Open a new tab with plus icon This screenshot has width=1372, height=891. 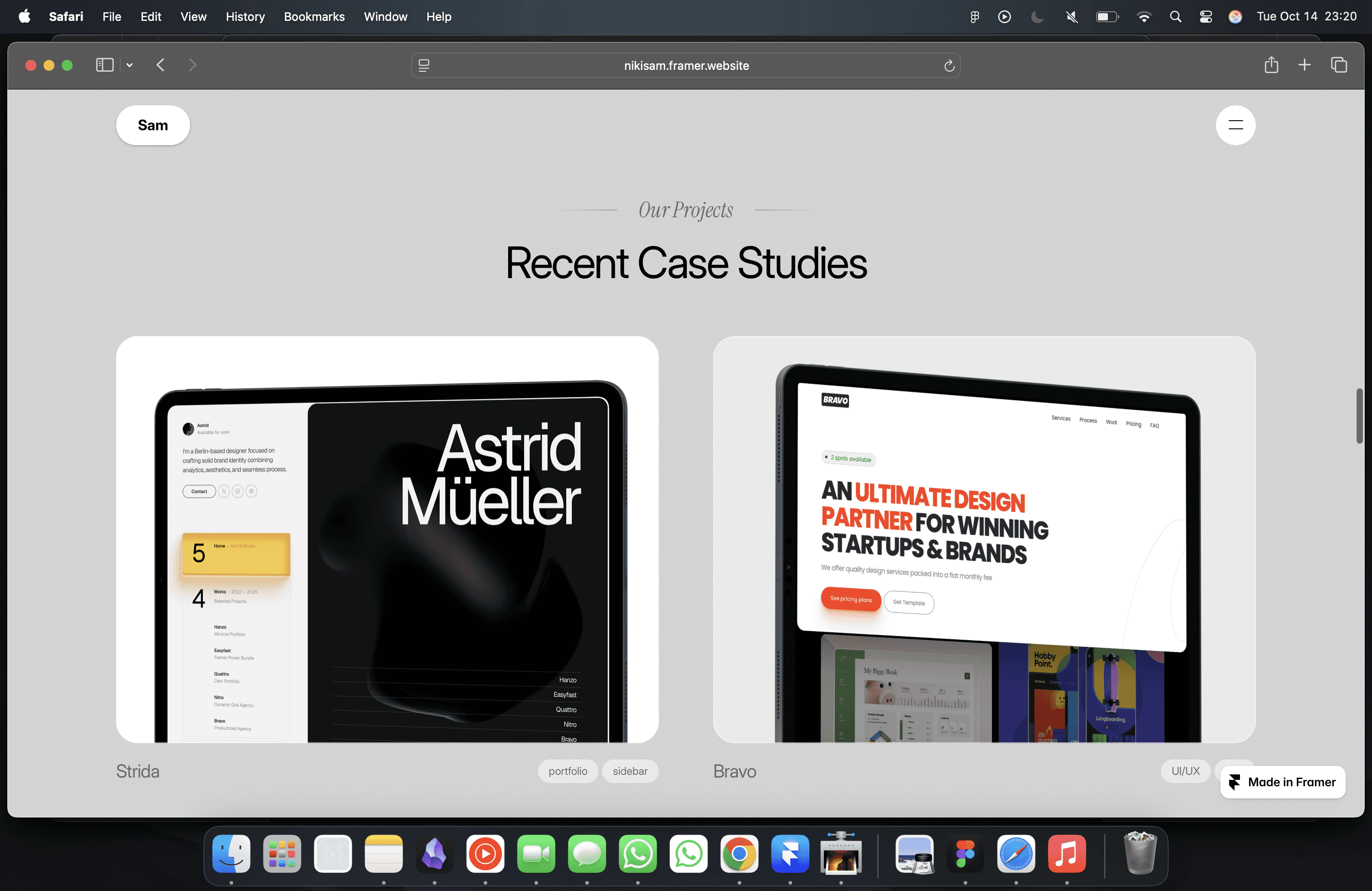[1304, 65]
